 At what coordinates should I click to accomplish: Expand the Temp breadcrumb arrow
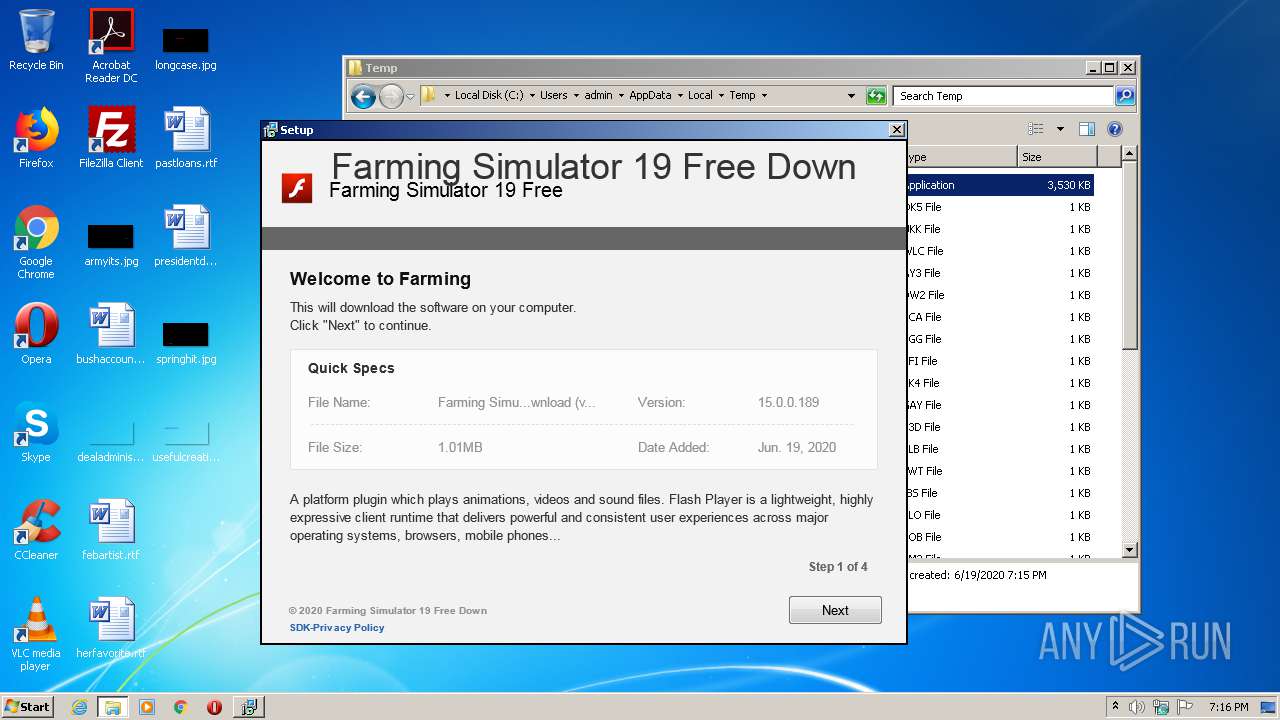pos(764,96)
